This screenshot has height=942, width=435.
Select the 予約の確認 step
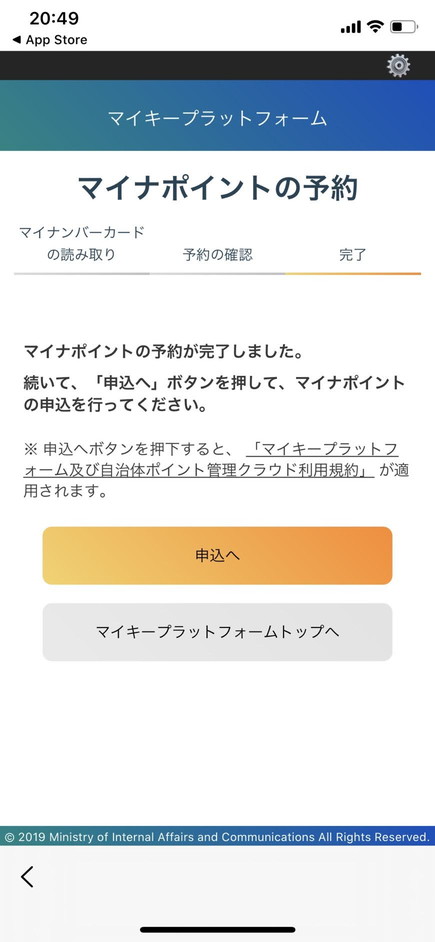[218, 255]
